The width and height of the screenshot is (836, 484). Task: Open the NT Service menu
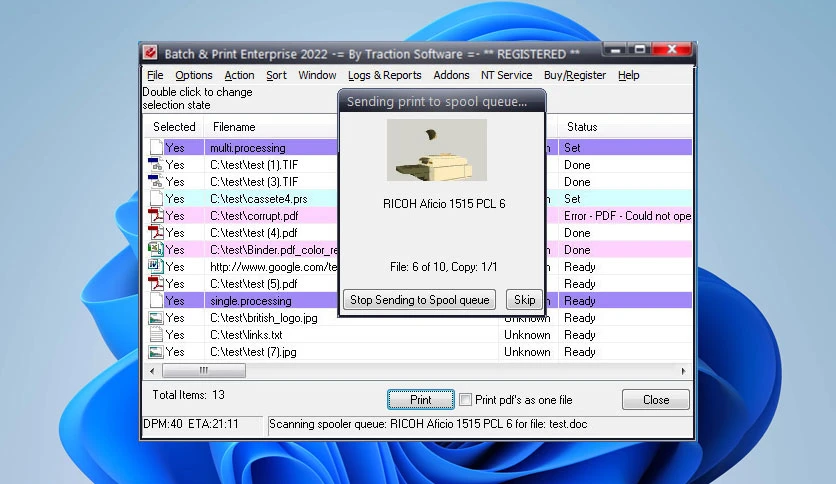507,75
